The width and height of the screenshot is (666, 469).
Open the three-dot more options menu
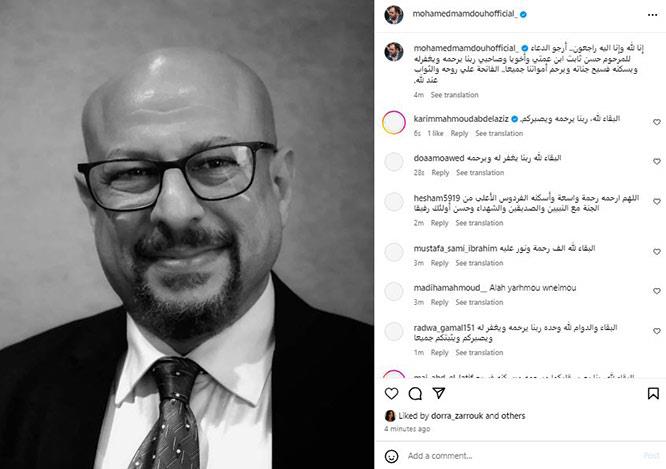pos(652,15)
